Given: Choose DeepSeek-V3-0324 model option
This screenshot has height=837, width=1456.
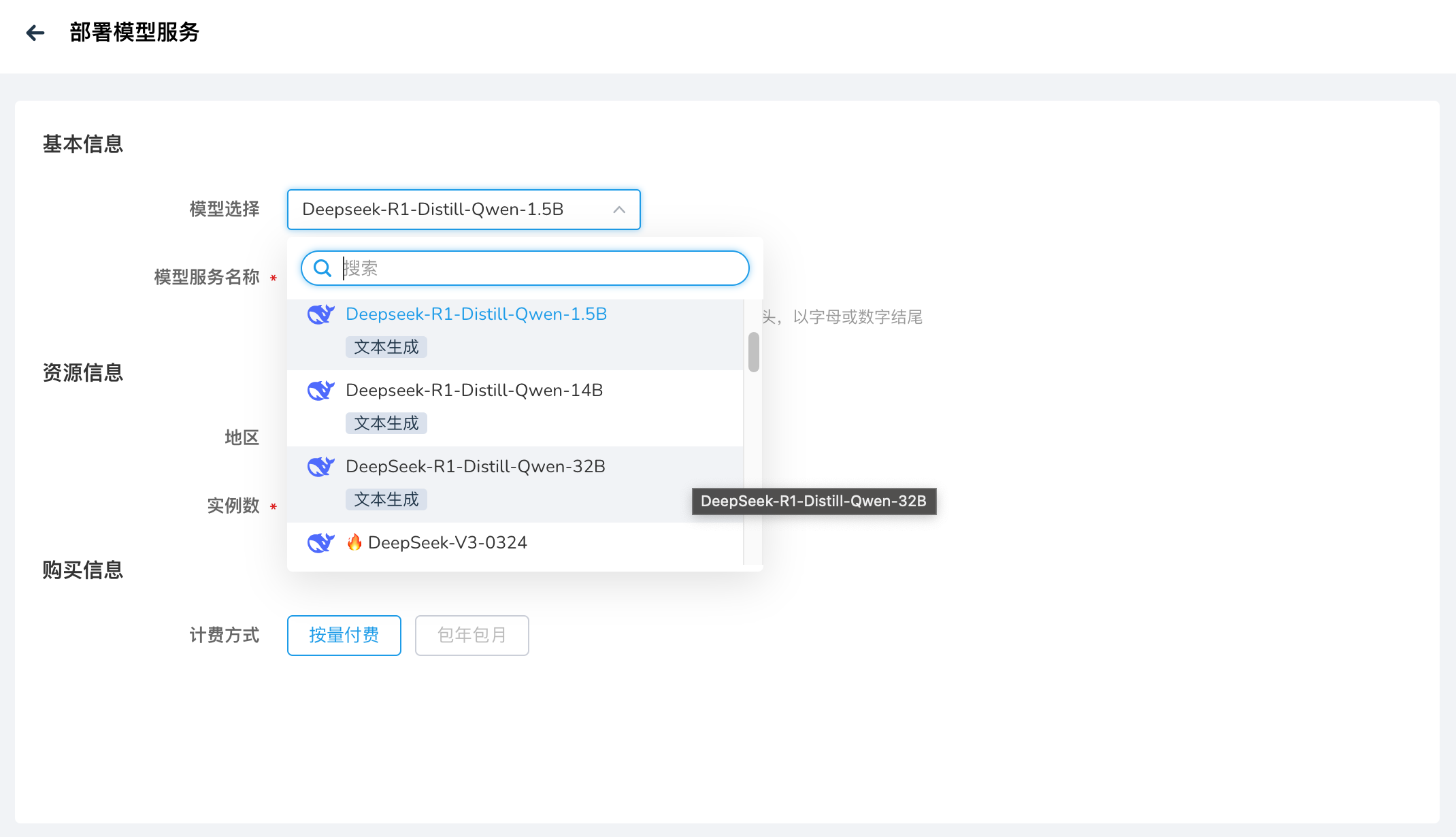Looking at the screenshot, I should point(447,543).
